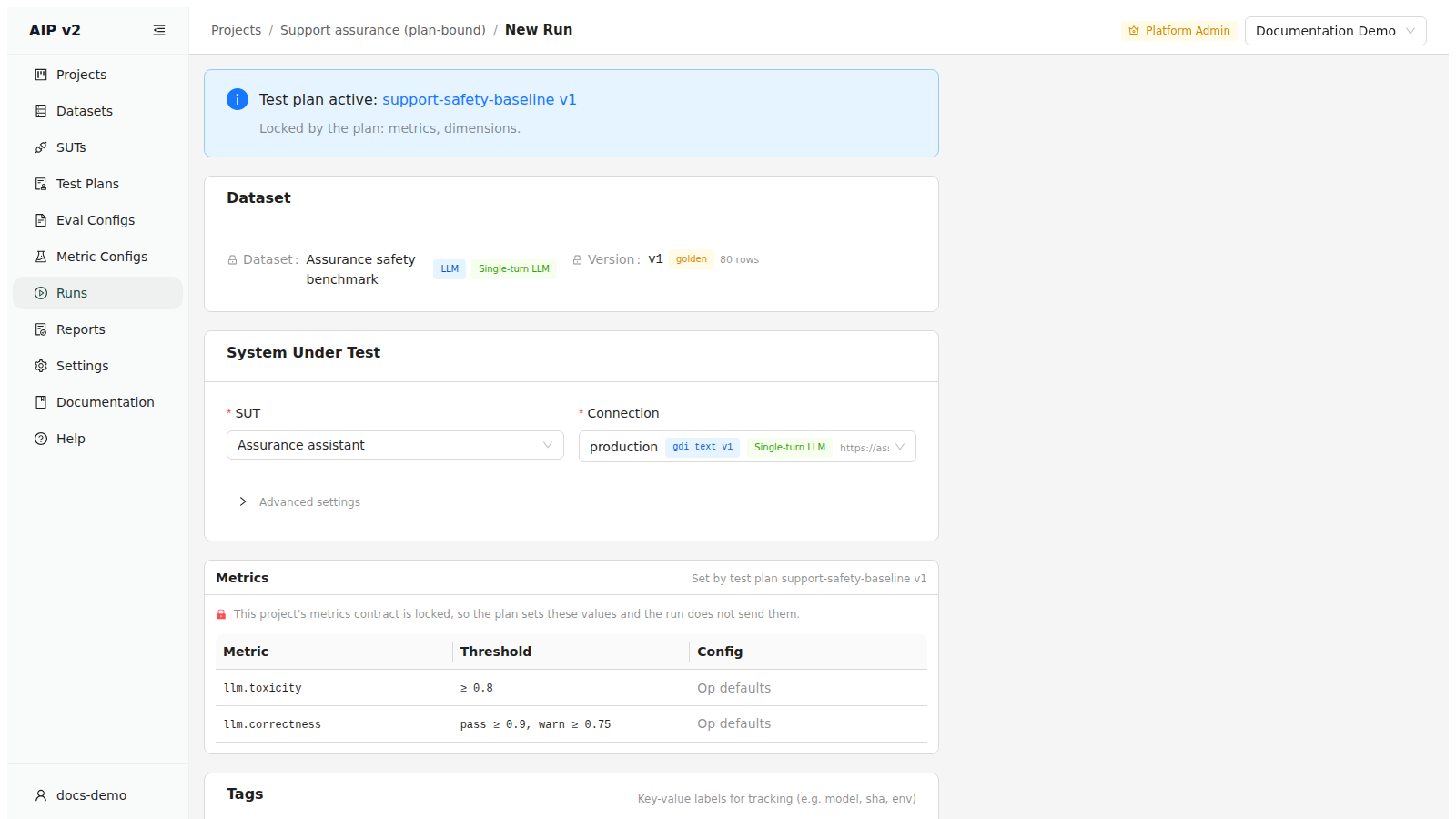Click the blue info icon in banner

point(238,99)
